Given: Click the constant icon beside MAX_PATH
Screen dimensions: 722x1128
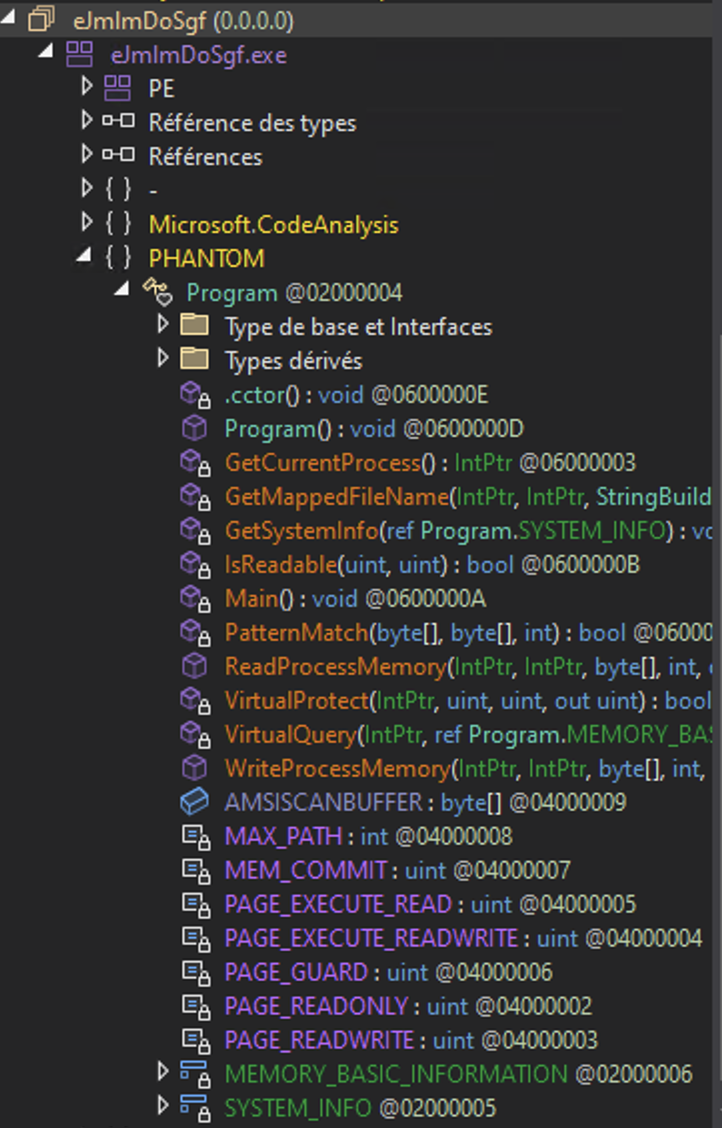Looking at the screenshot, I should tap(194, 836).
